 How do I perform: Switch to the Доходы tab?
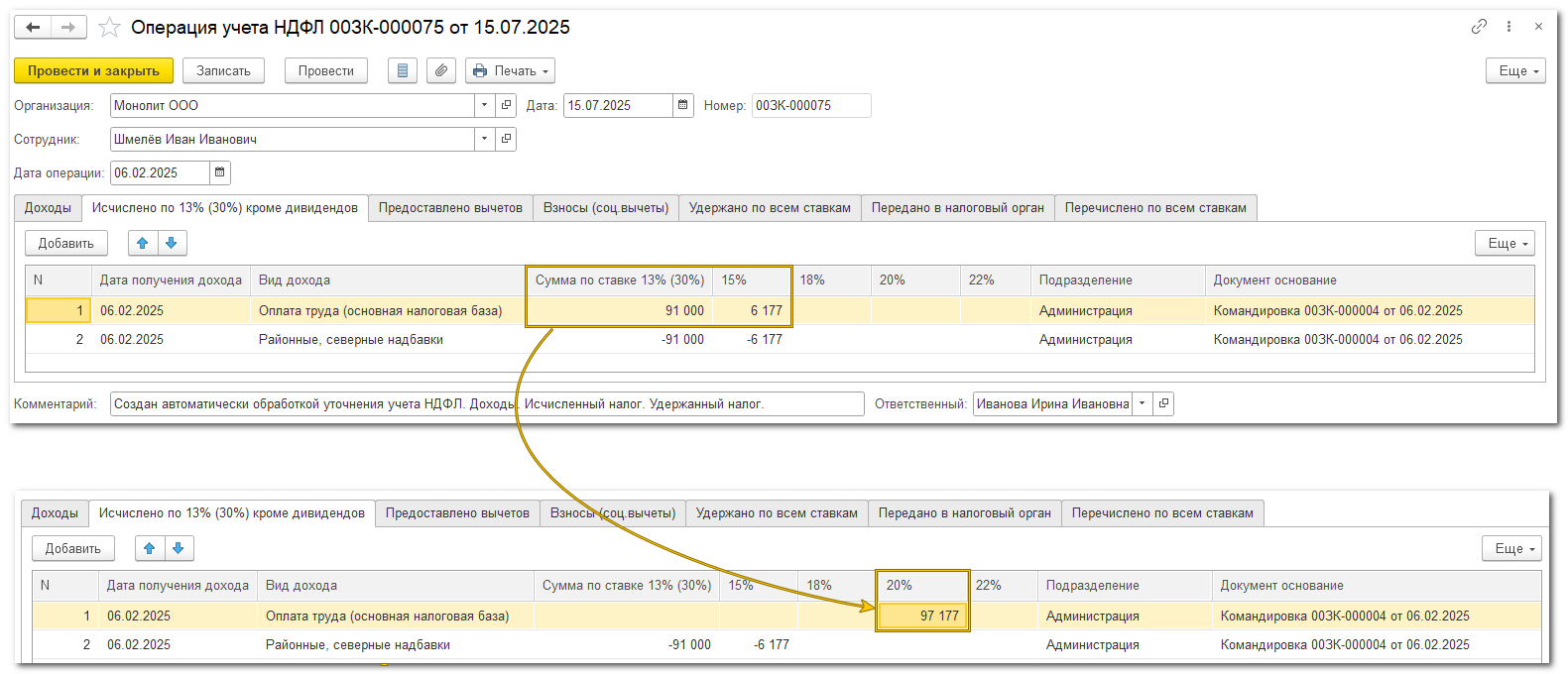48,208
